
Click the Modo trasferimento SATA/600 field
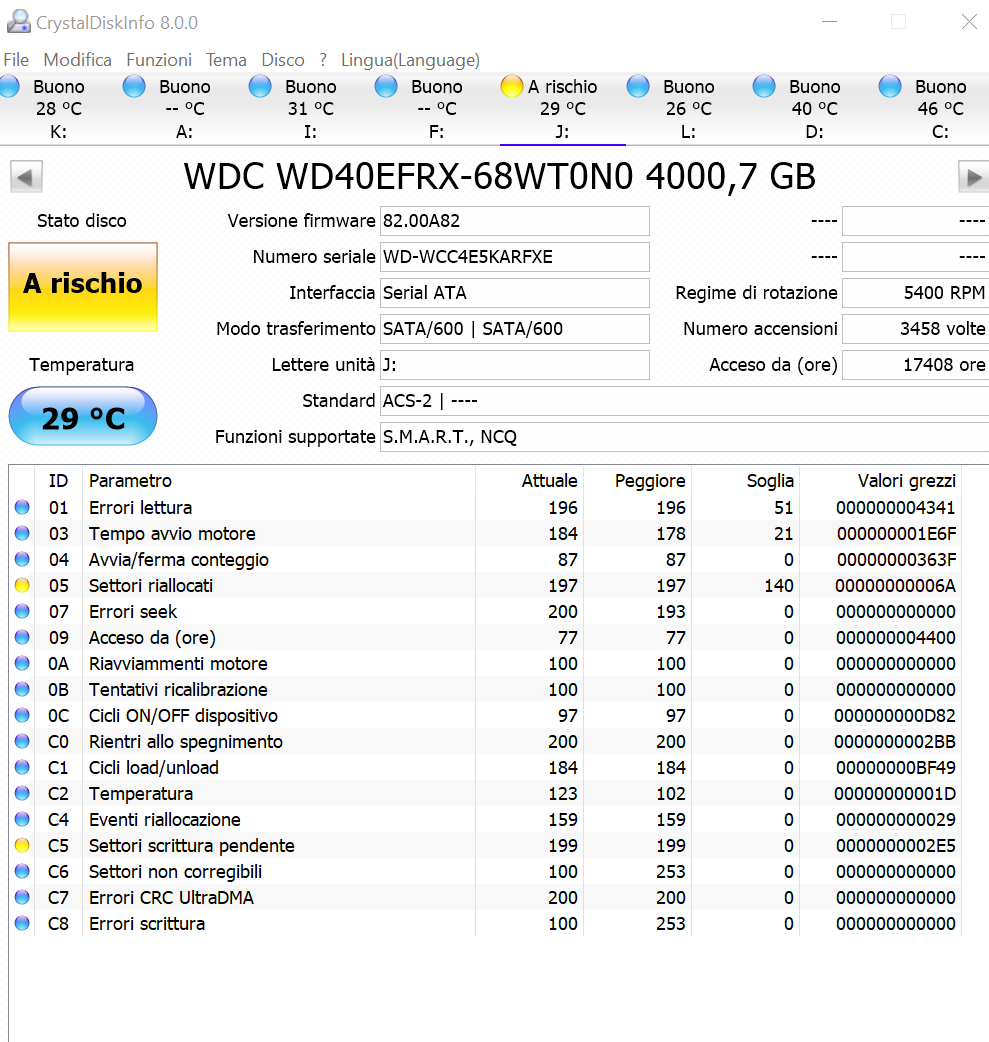(x=514, y=328)
